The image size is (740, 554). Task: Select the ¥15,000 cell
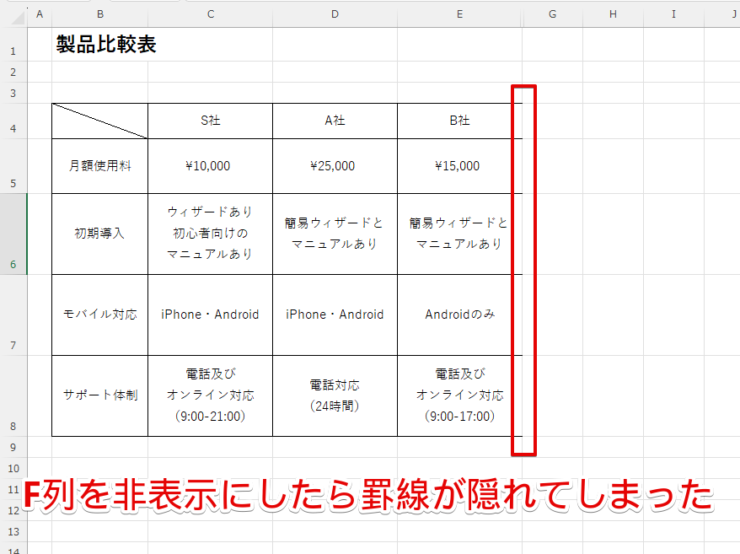[460, 166]
